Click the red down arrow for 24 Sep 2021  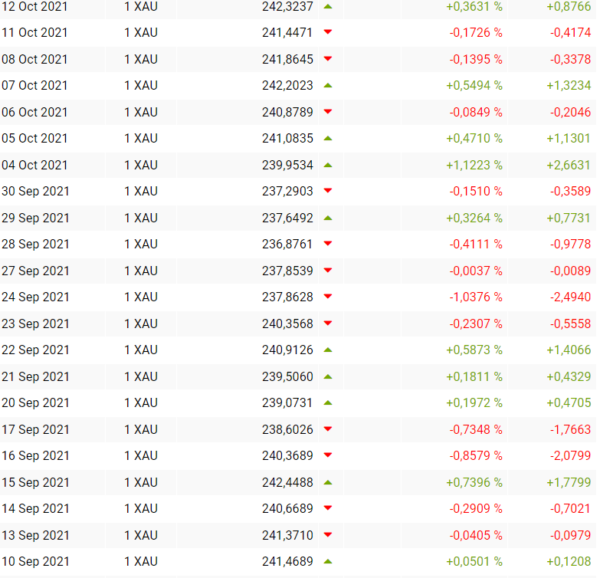click(x=328, y=296)
